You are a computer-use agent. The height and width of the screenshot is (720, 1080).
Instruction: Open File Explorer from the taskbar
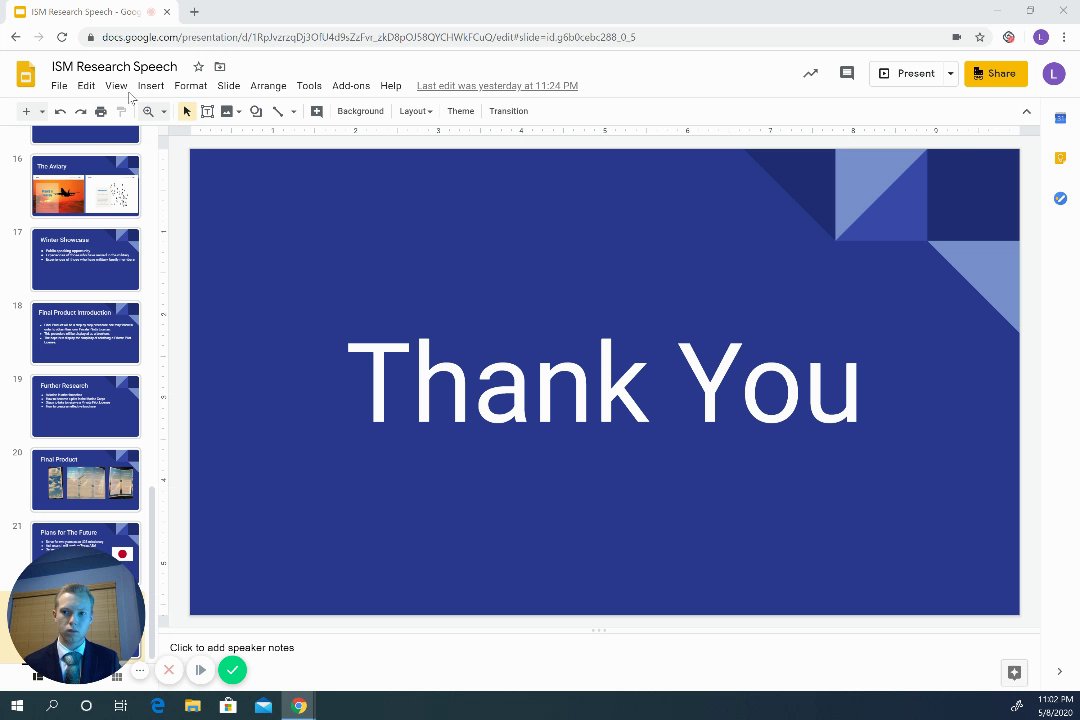[x=192, y=706]
